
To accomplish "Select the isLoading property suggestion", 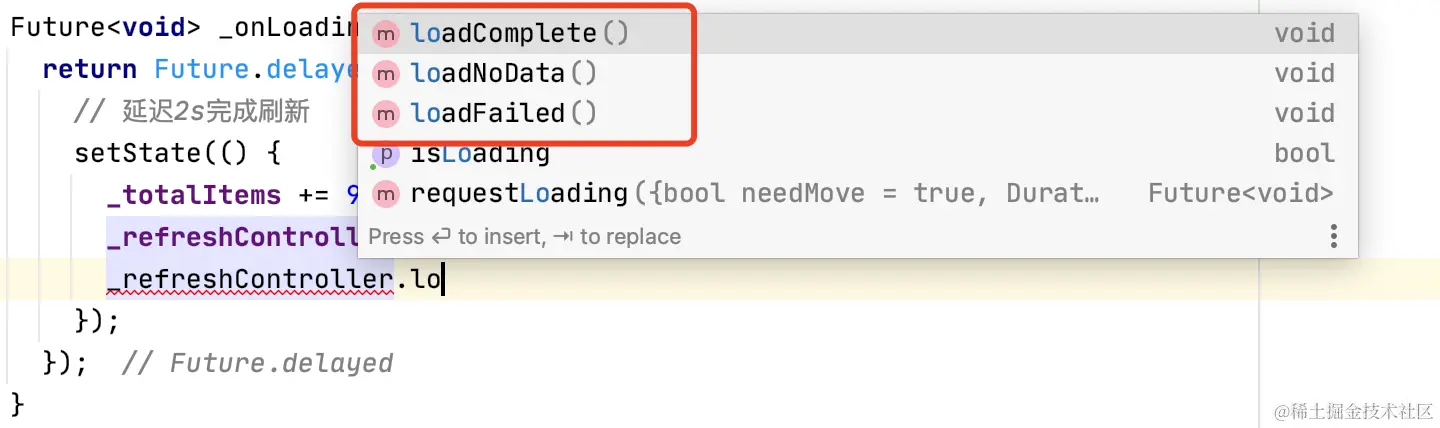I will [x=857, y=153].
